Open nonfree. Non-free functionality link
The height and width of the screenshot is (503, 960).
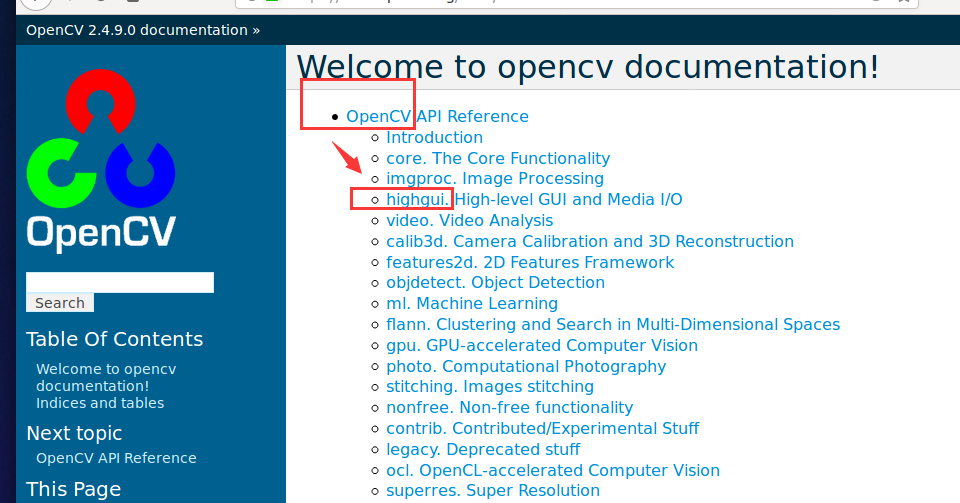tap(509, 408)
